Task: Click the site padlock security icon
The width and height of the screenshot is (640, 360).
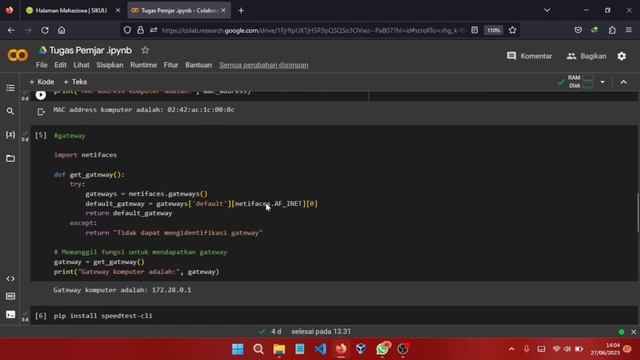Action: click(x=140, y=30)
